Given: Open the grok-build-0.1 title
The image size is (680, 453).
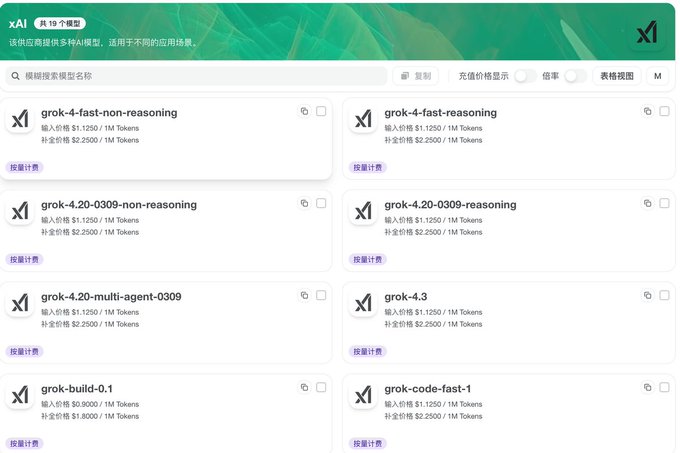Looking at the screenshot, I should (x=77, y=388).
